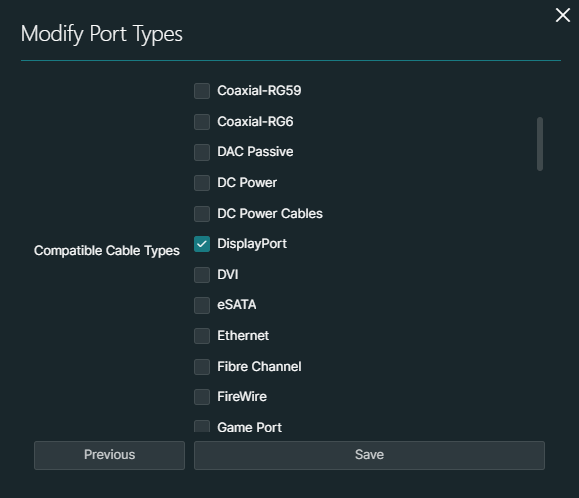
Task: Check the Game Port checkbox
Action: [202, 426]
